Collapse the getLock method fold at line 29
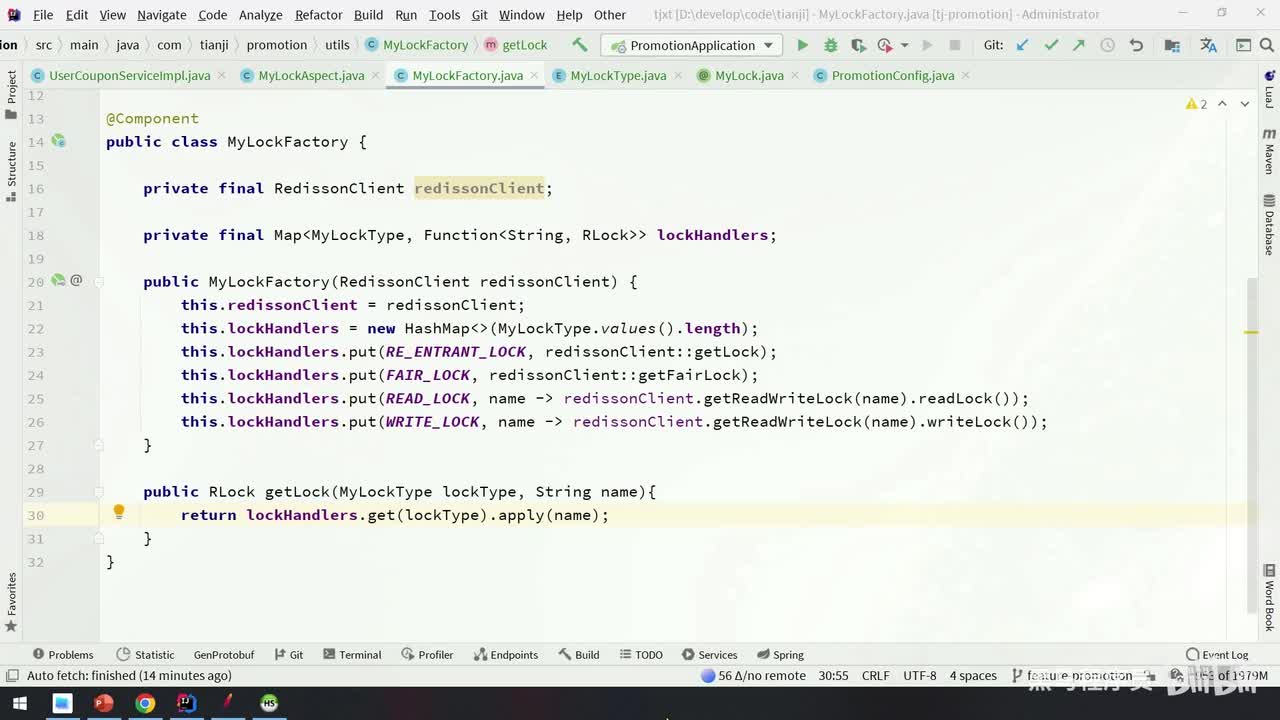Viewport: 1280px width, 720px height. [99, 492]
